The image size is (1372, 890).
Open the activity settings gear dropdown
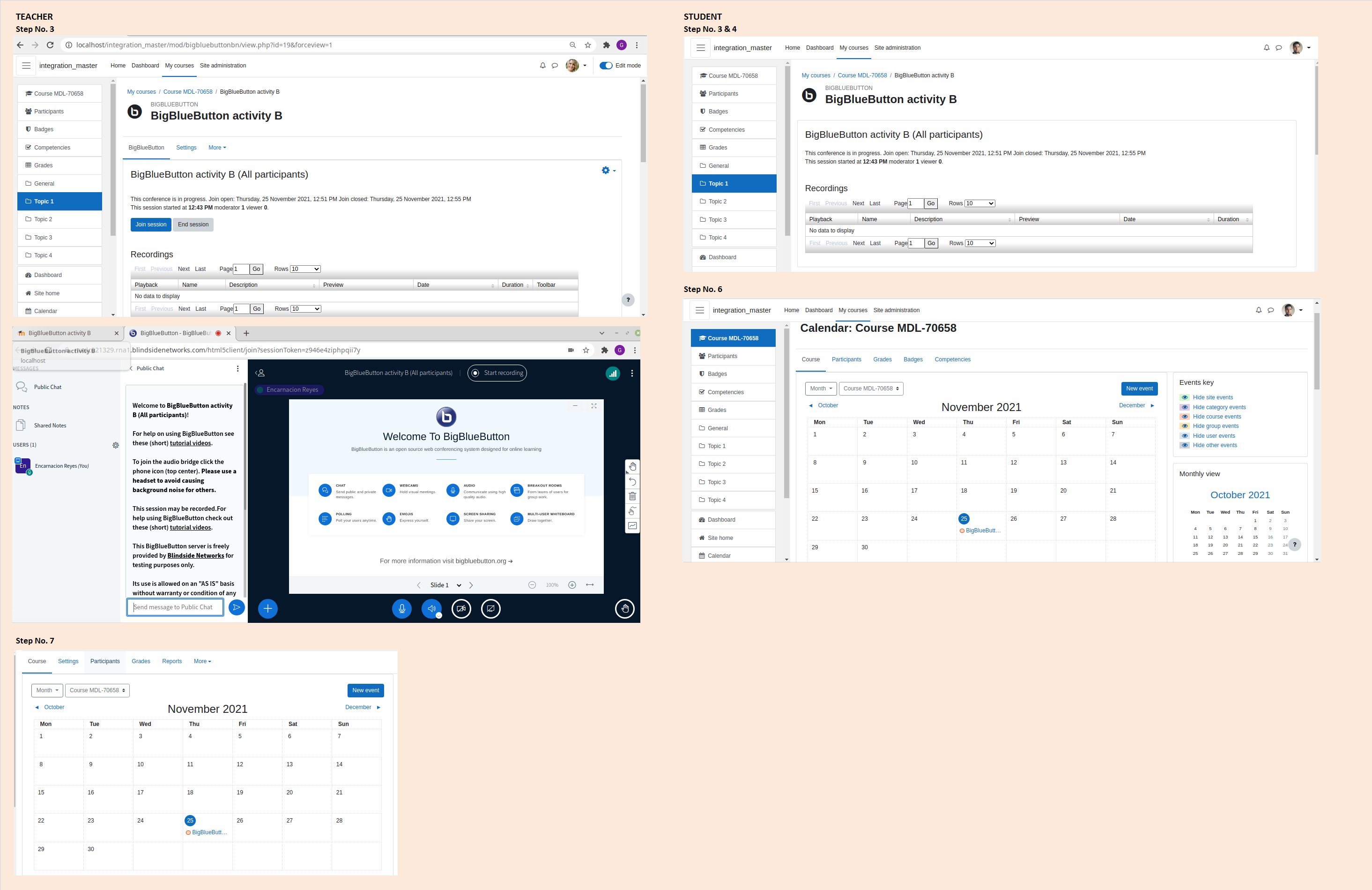pyautogui.click(x=608, y=170)
